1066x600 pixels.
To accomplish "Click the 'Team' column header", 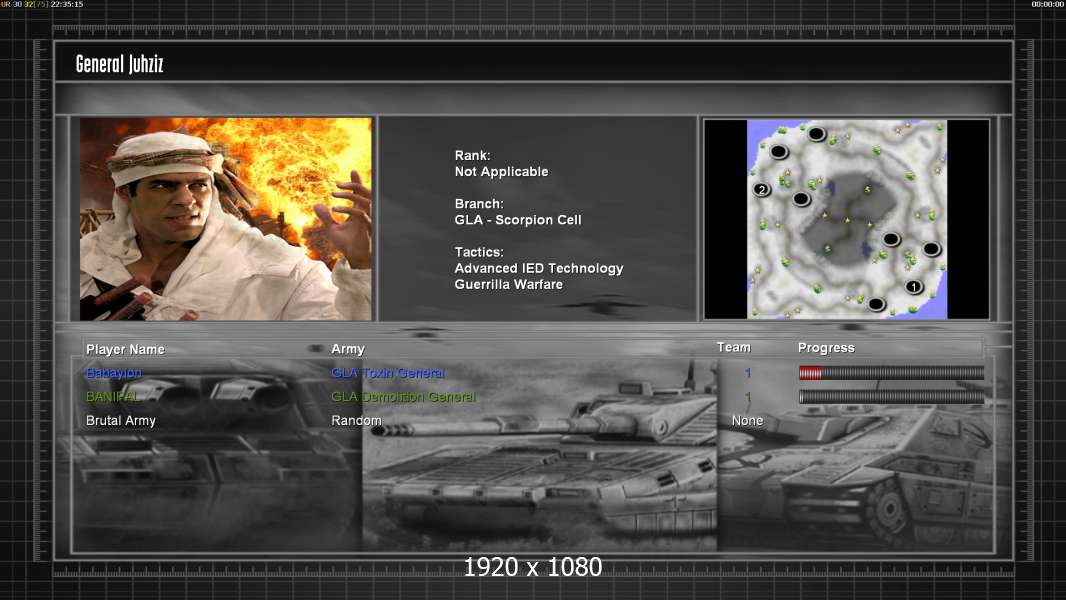I will click(734, 347).
